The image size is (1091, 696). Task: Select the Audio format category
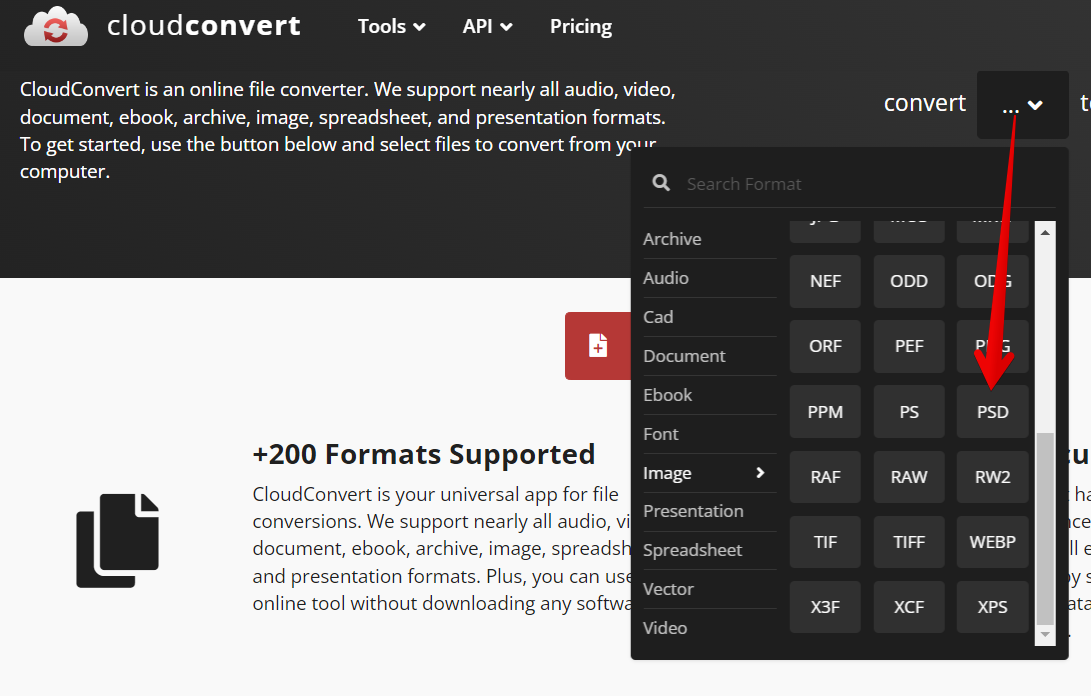[x=666, y=278]
